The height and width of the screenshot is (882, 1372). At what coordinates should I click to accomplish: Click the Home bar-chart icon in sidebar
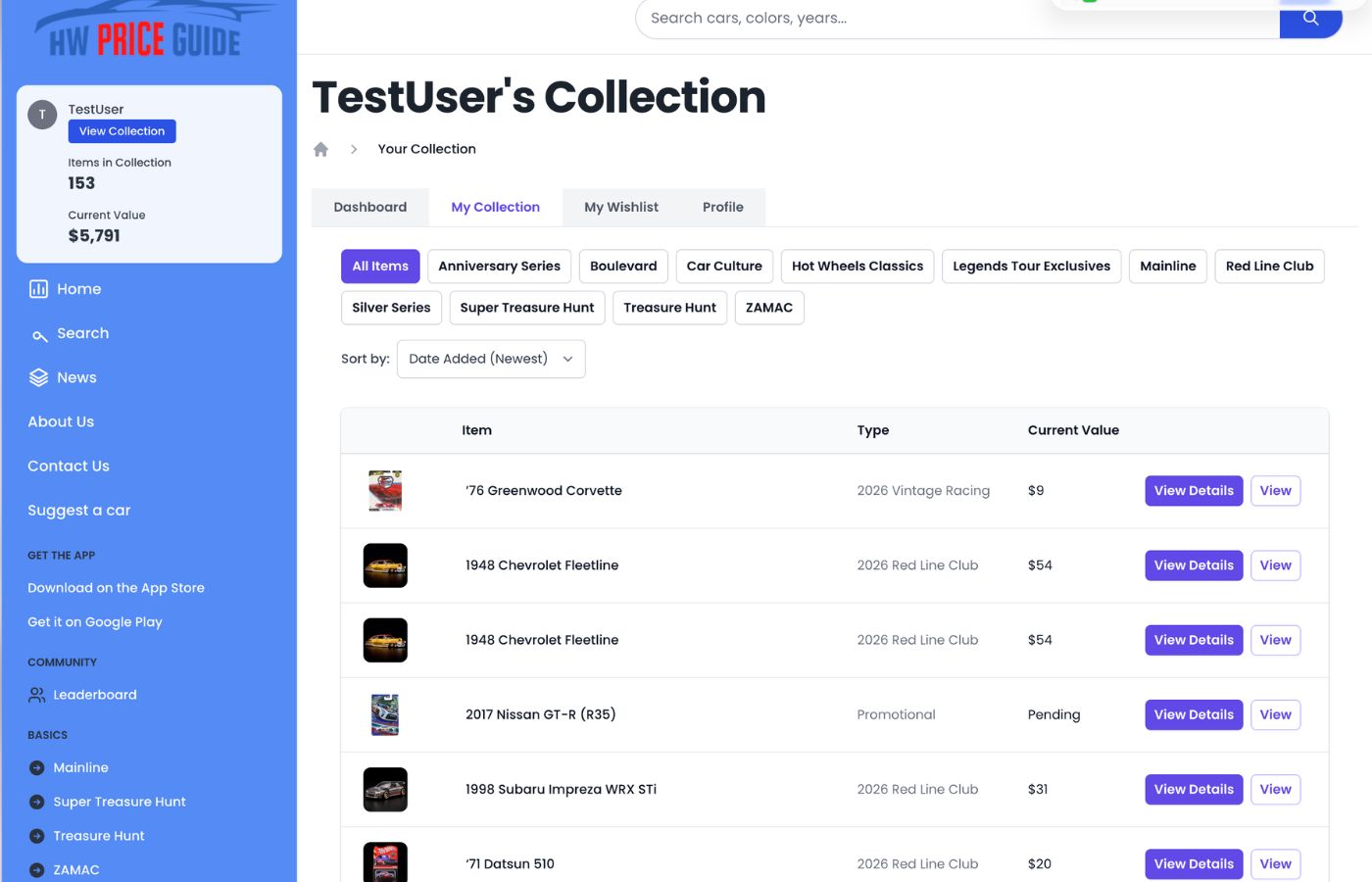tap(38, 289)
